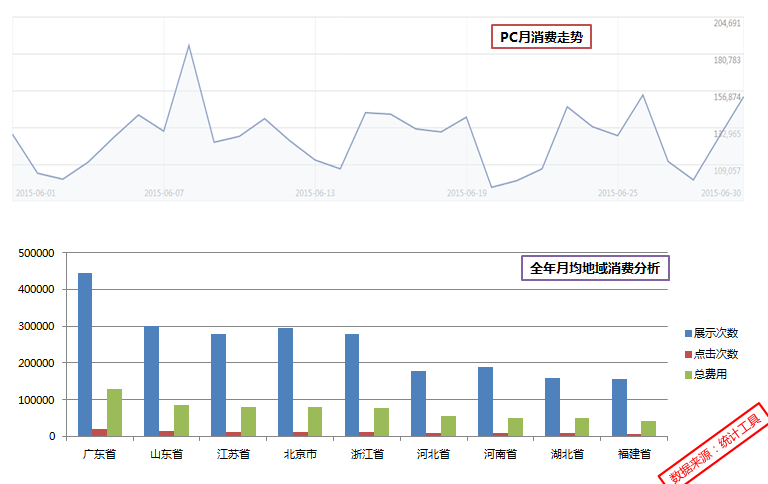Click the blue 展示次数 legend swatch
The height and width of the screenshot is (484, 768).
(x=687, y=333)
